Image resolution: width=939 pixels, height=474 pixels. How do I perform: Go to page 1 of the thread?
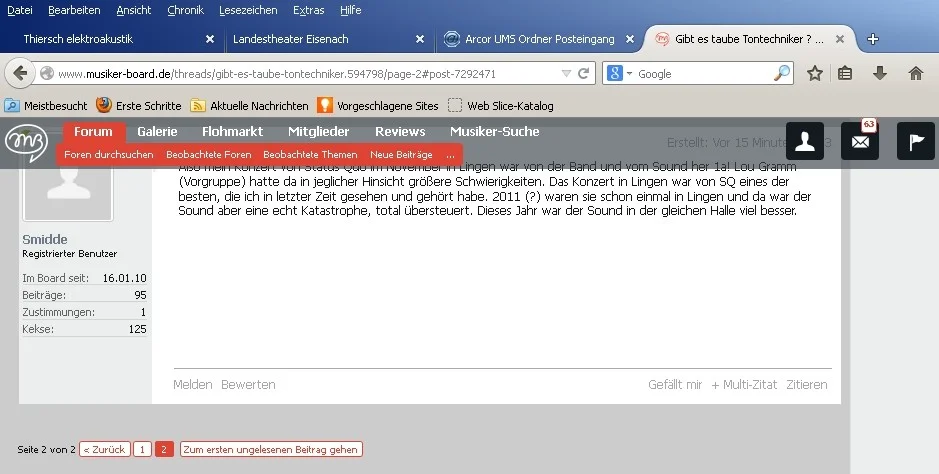pyautogui.click(x=142, y=449)
